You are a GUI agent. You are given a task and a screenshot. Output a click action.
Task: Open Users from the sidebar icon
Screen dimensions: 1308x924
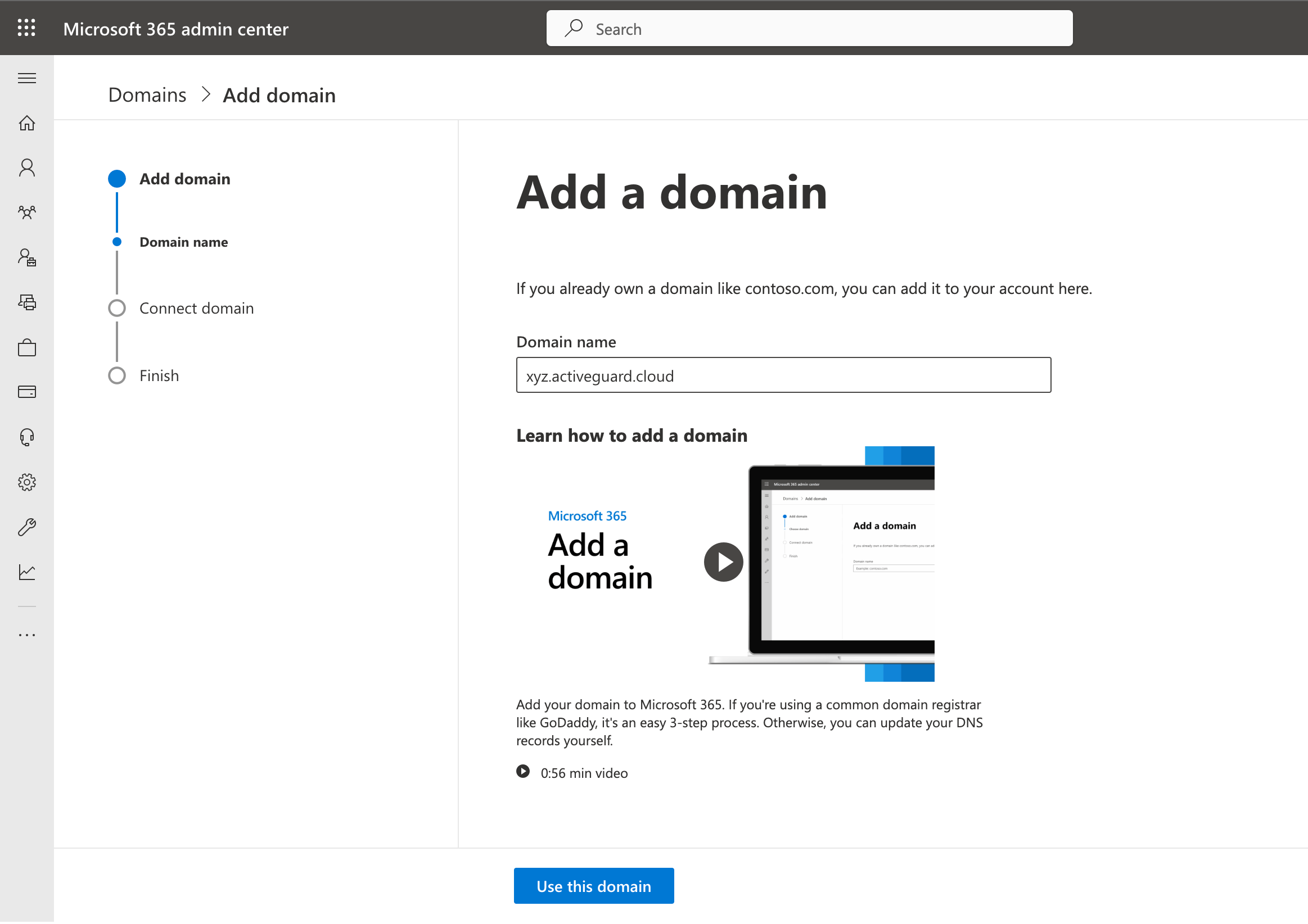pos(27,168)
